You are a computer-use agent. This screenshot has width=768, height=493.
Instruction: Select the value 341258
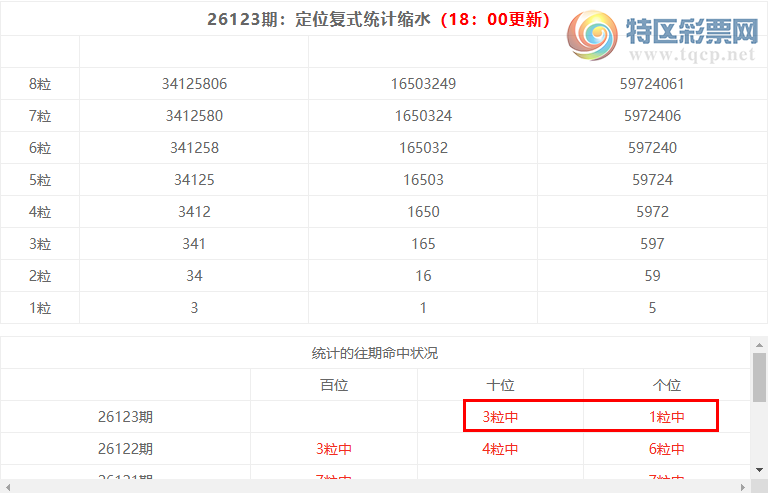point(194,148)
